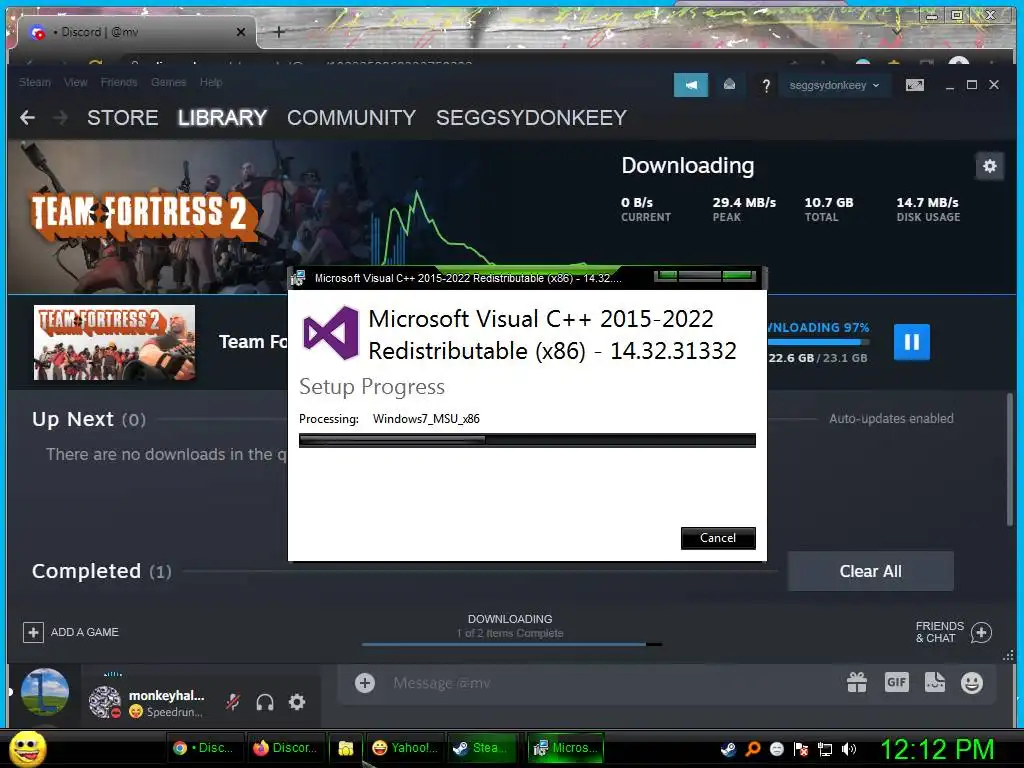This screenshot has width=1024, height=768.
Task: Expand the seggsydonkeey account dropdown
Action: (834, 85)
